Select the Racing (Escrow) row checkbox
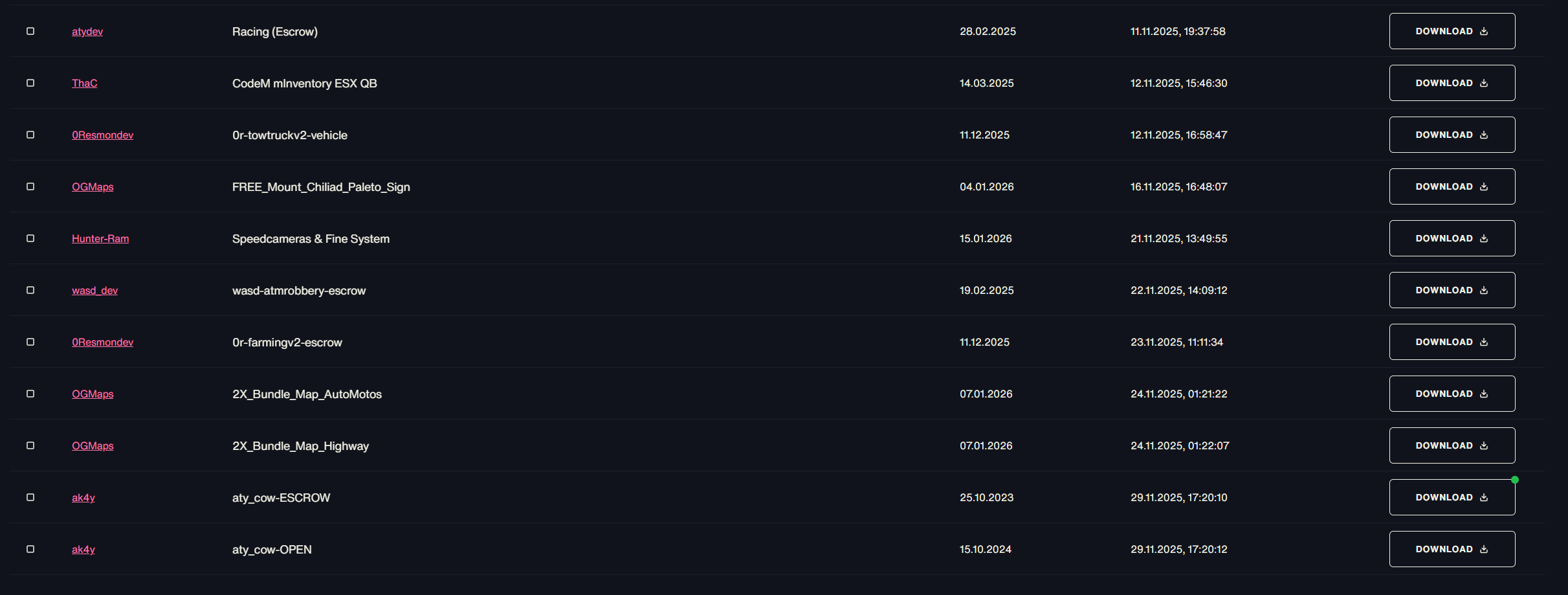Screen dimensions: 1568x595 click(x=30, y=31)
